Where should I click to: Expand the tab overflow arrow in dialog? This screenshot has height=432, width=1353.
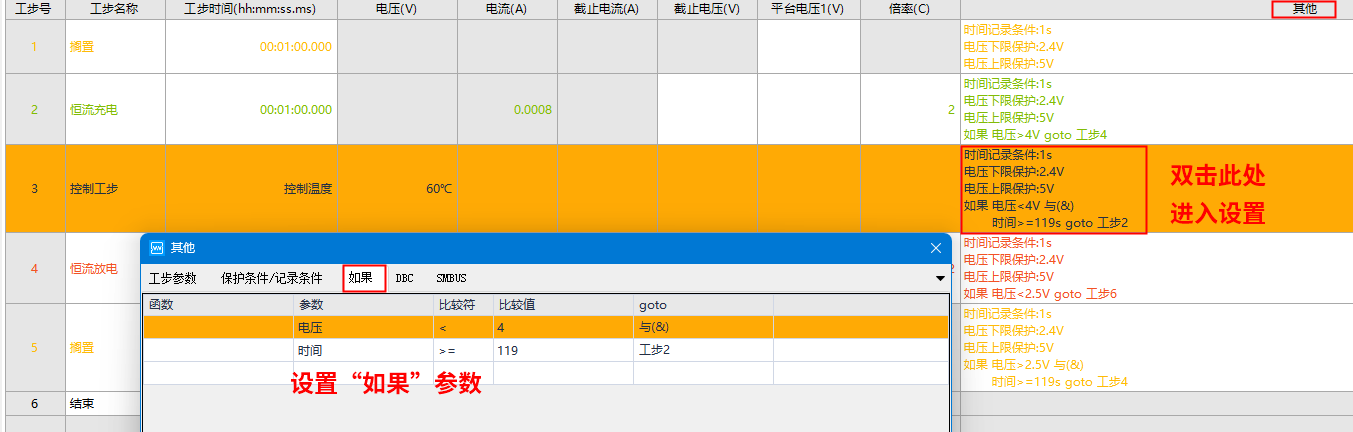[940, 278]
